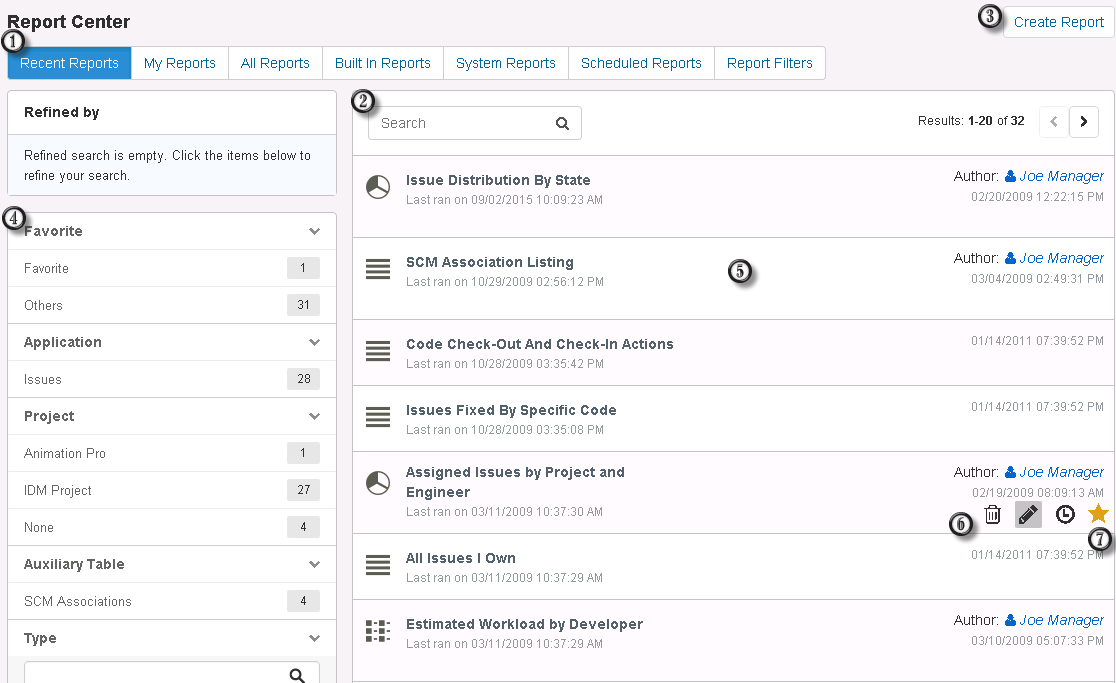The height and width of the screenshot is (683, 1116).
Task: Click the Type filter search magnifier icon
Action: coord(297,675)
